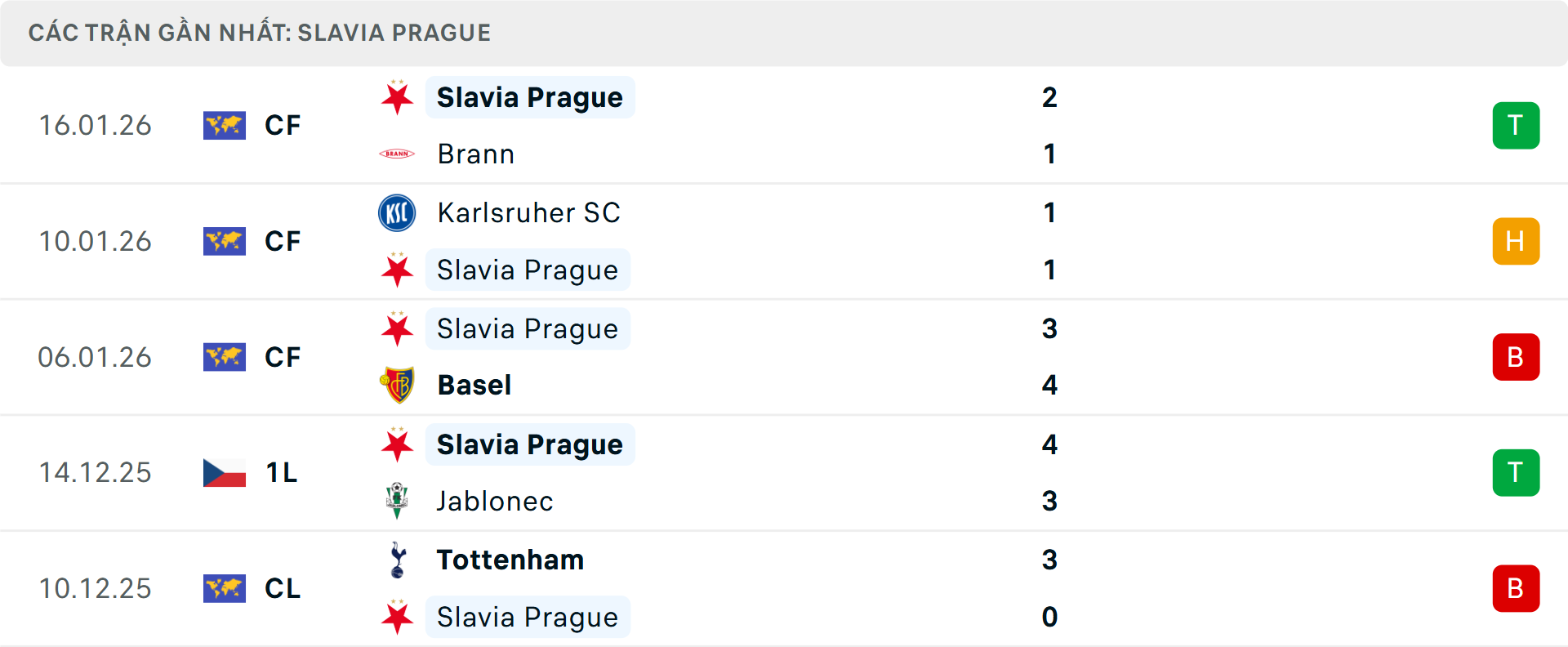1568x647 pixels.
Task: Select the Jablonec club logo
Action: coord(398,501)
